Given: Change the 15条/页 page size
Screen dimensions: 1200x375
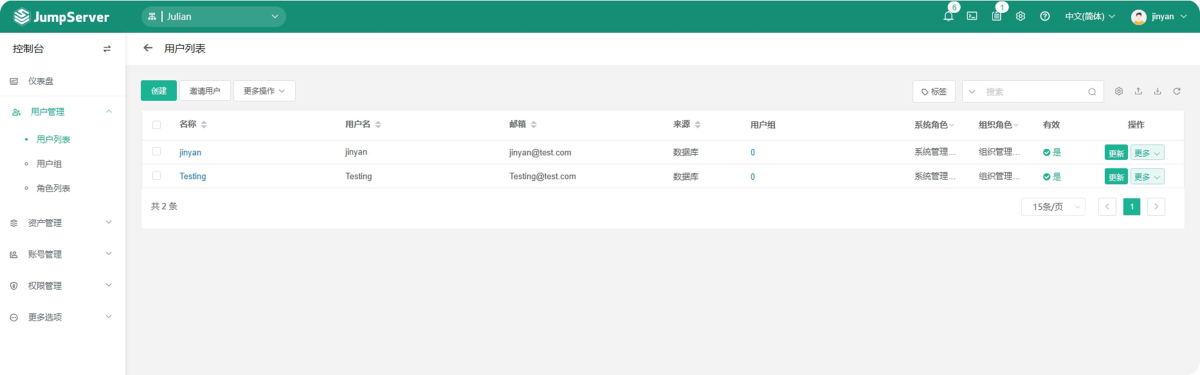Looking at the screenshot, I should [1053, 207].
